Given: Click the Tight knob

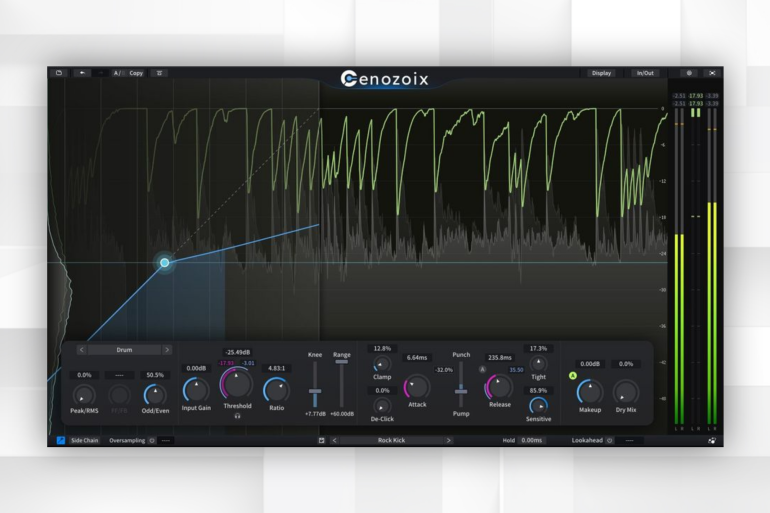Looking at the screenshot, I should [538, 364].
